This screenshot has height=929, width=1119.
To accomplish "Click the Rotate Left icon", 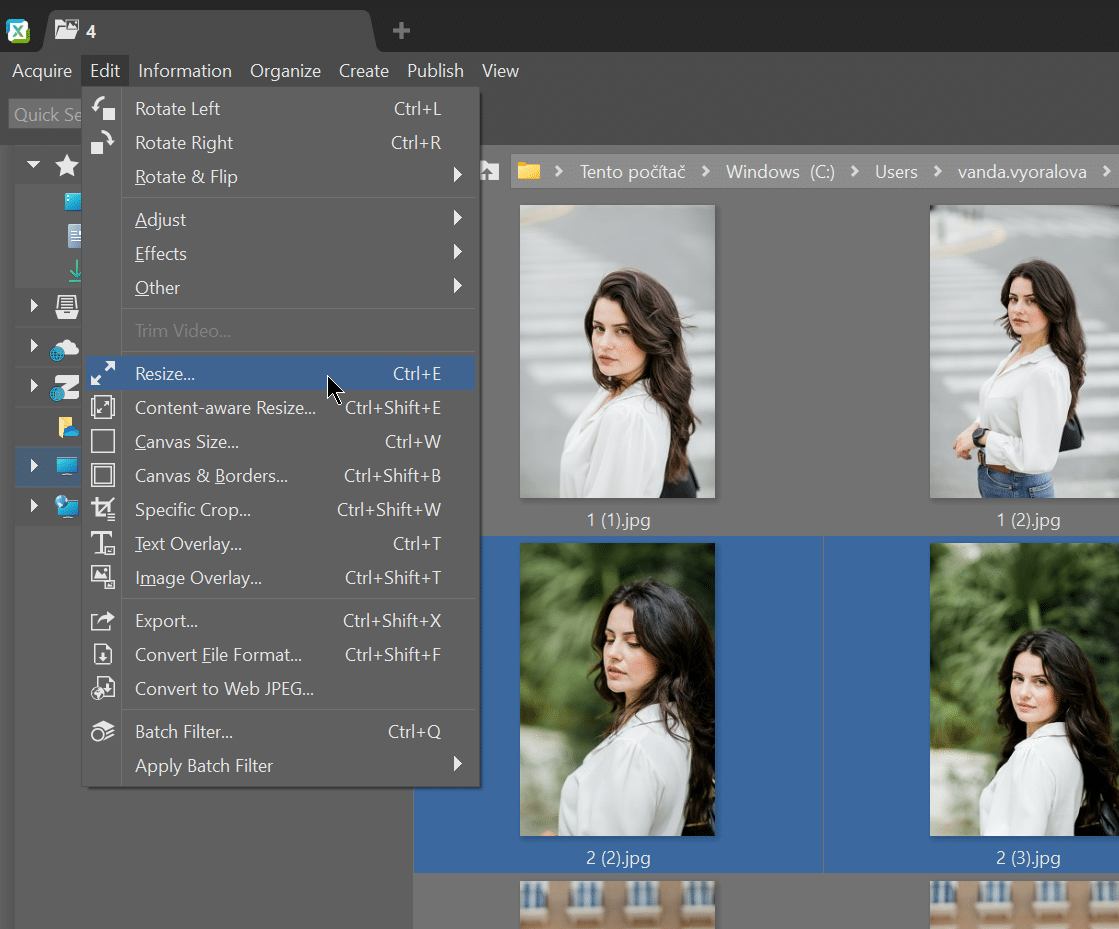I will point(103,109).
